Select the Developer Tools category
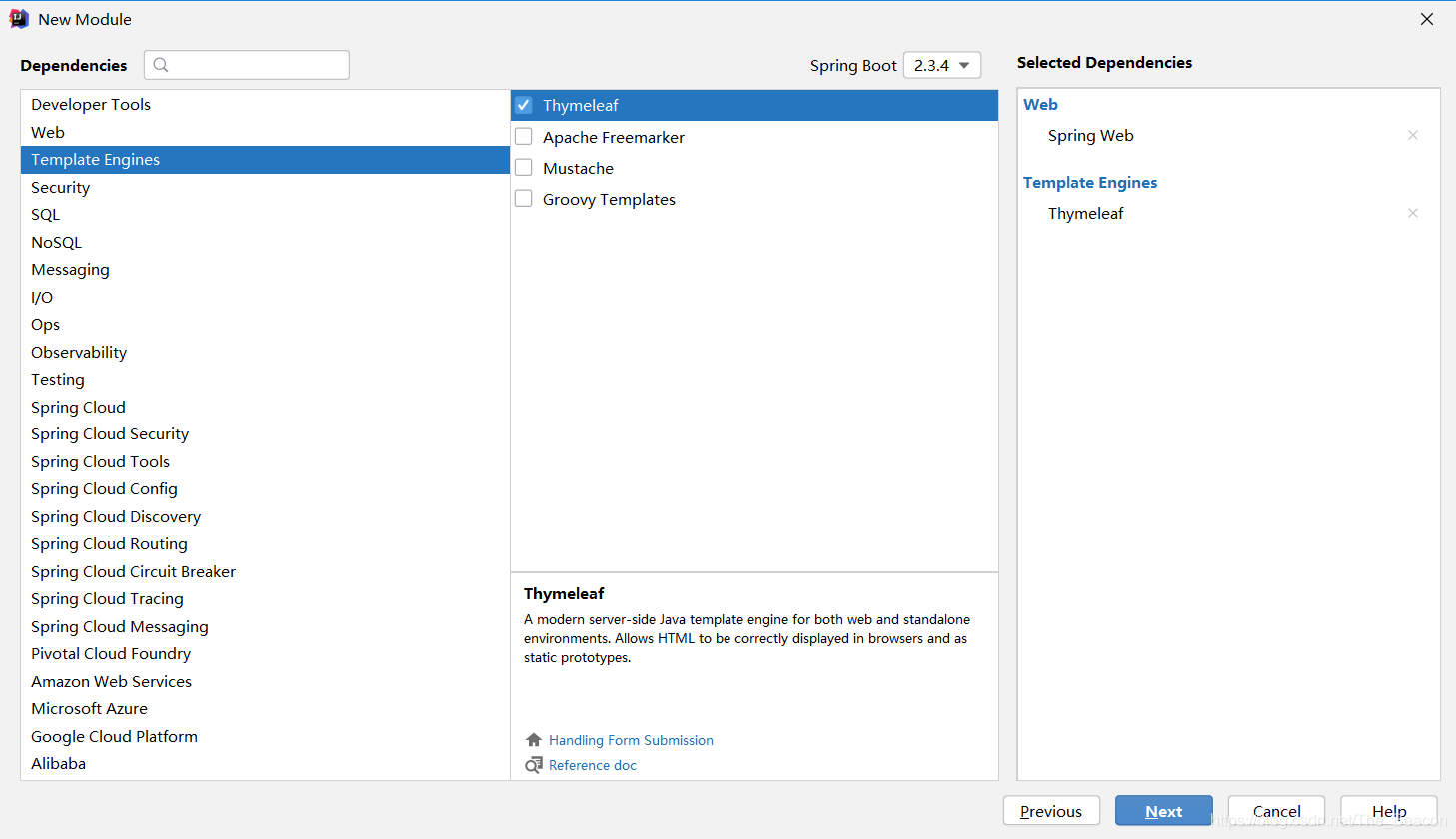 [265, 104]
